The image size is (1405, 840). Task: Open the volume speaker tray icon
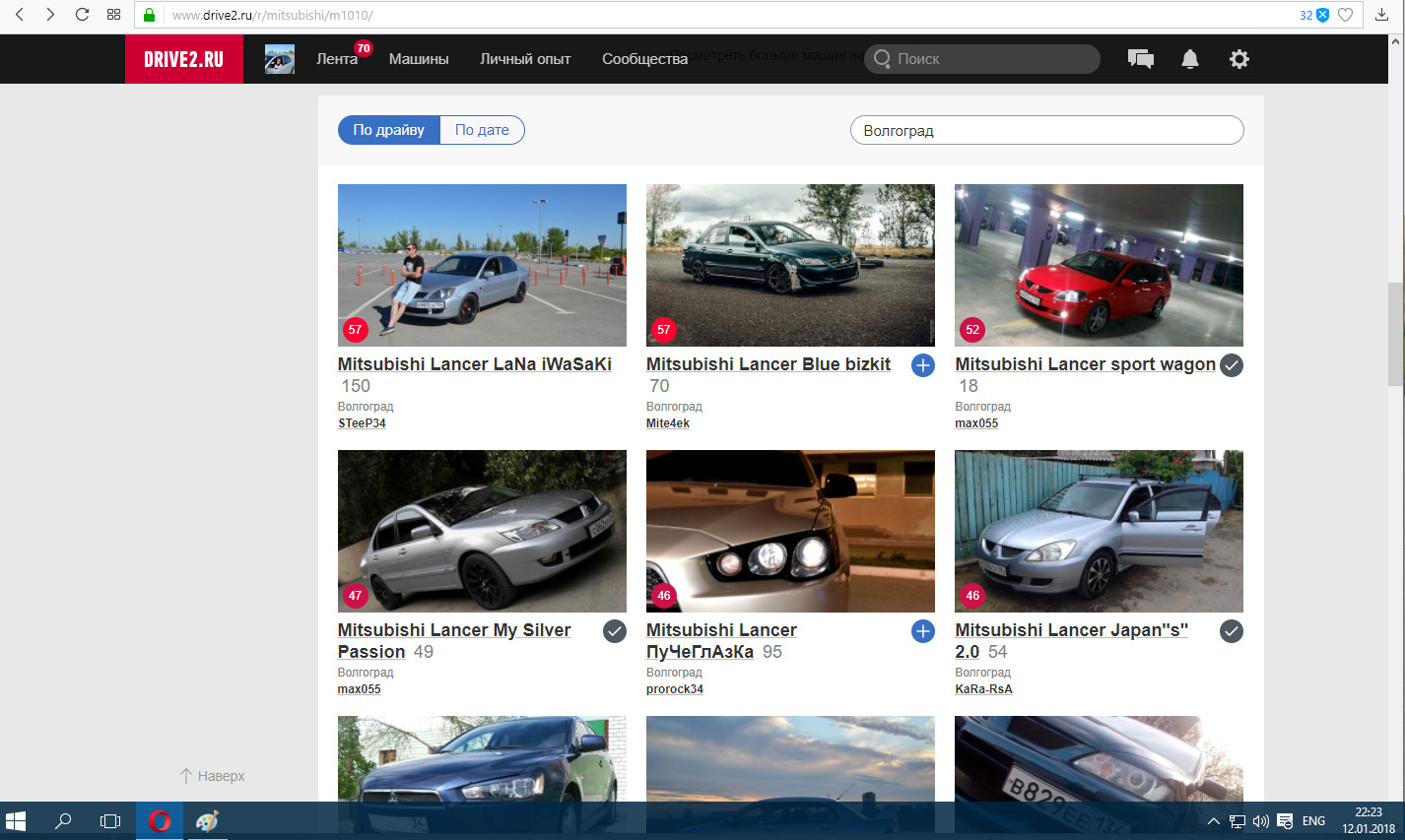[1260, 821]
